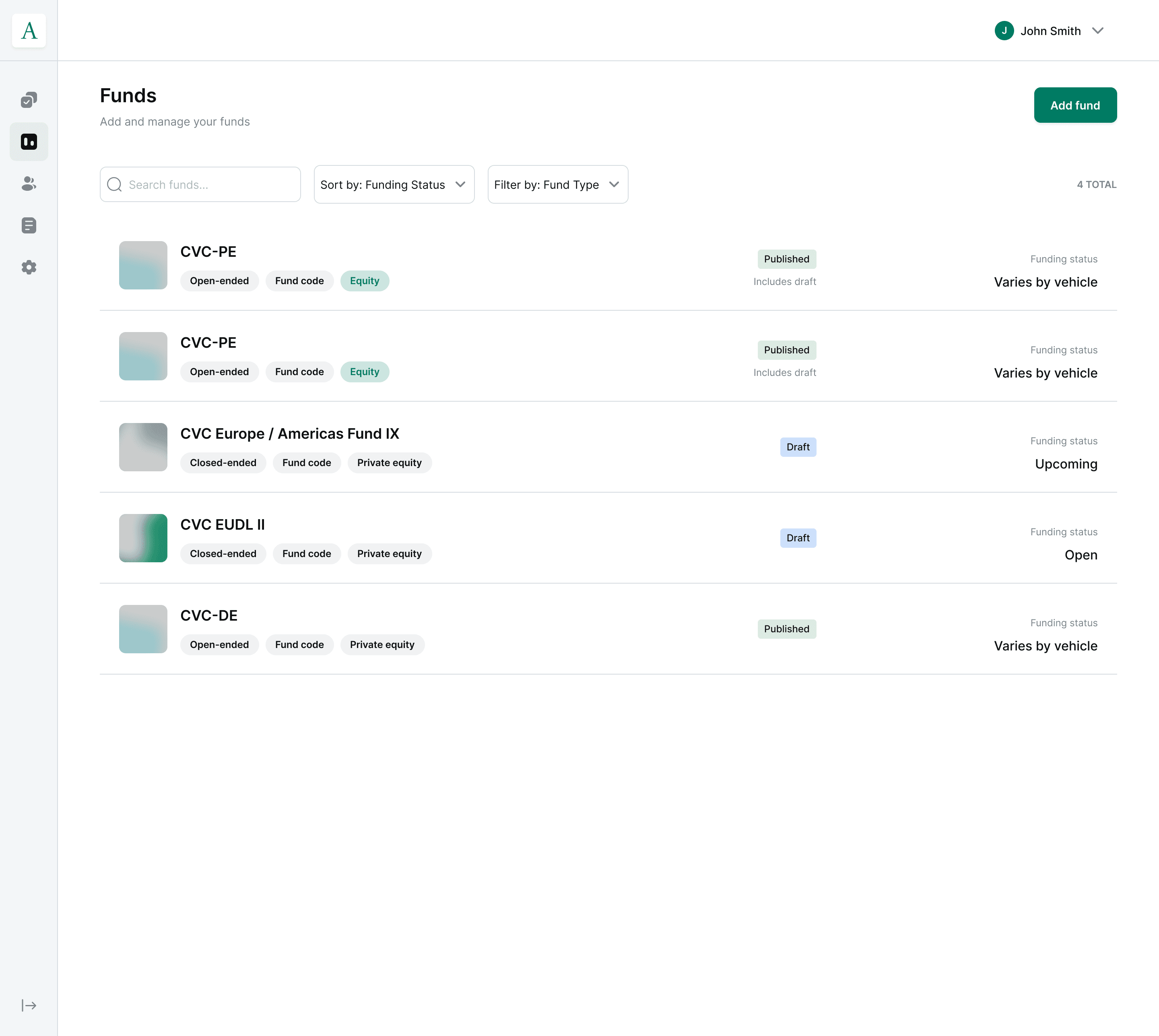The height and width of the screenshot is (1036, 1159).
Task: Click the Add fund button
Action: [x=1075, y=105]
